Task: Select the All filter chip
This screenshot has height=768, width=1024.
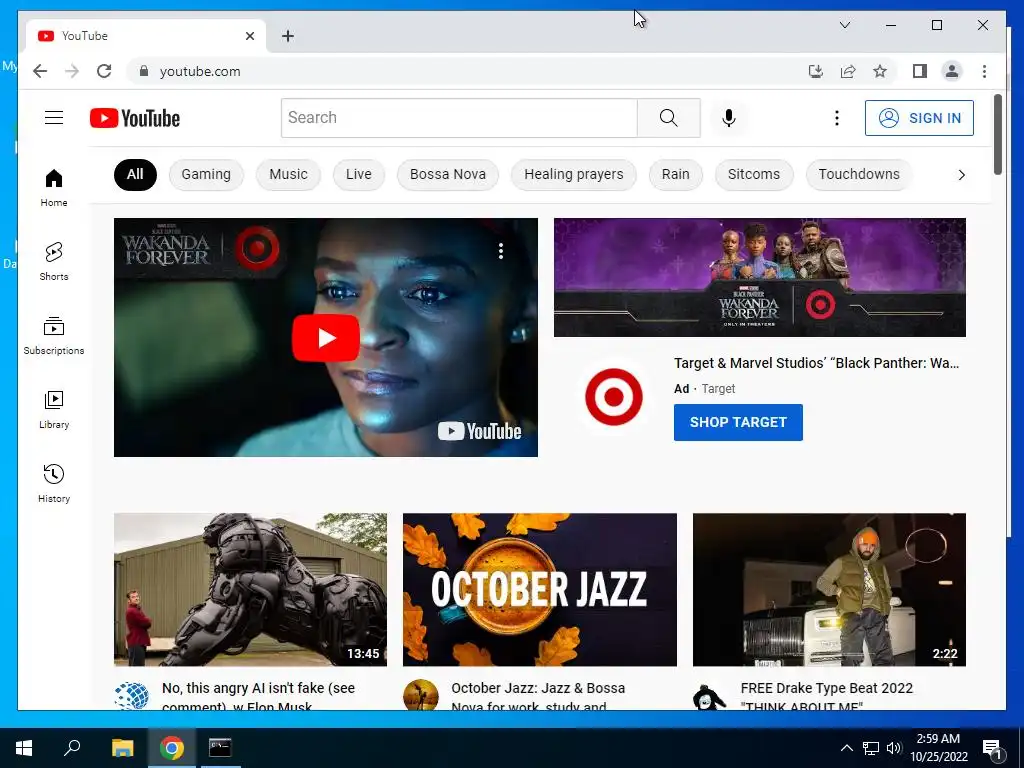Action: coord(135,174)
